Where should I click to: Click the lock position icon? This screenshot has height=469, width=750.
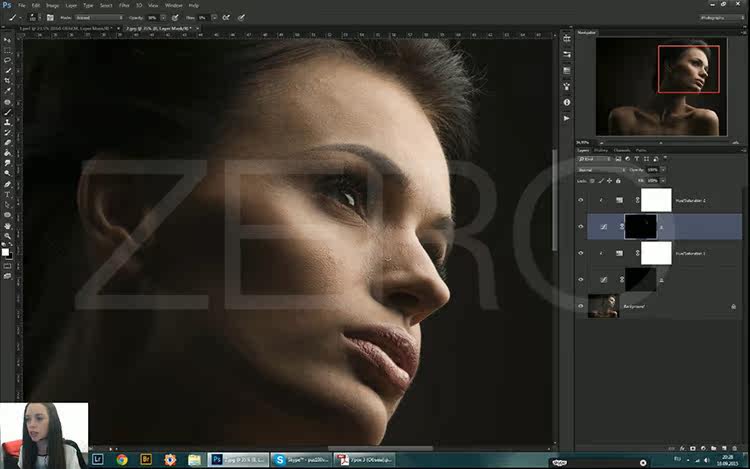tap(609, 181)
